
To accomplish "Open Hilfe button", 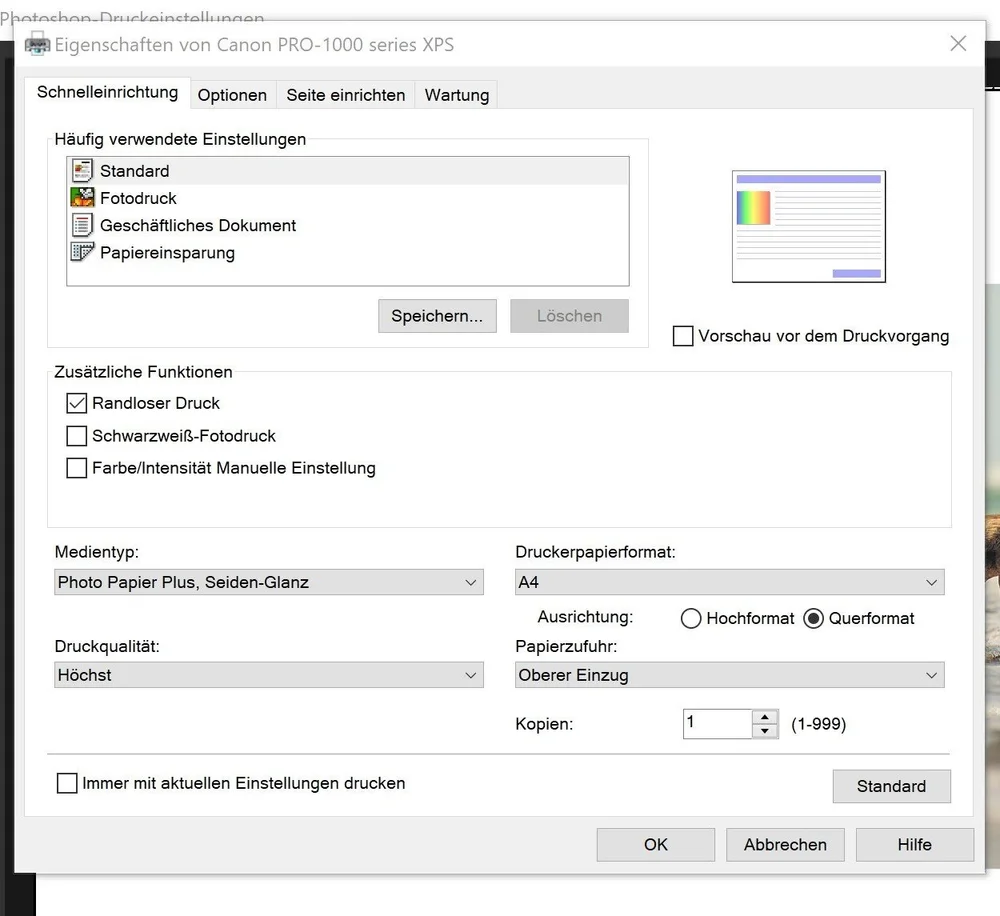I will click(915, 845).
